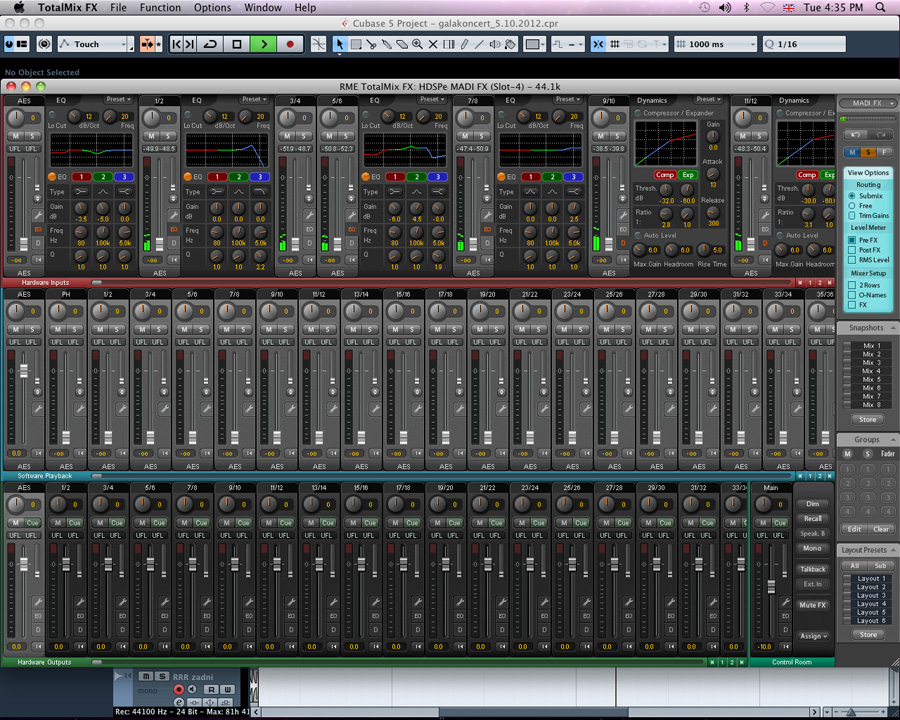Screen dimensions: 900x720
Task: Open the Options menu in menu bar
Action: pos(212,7)
